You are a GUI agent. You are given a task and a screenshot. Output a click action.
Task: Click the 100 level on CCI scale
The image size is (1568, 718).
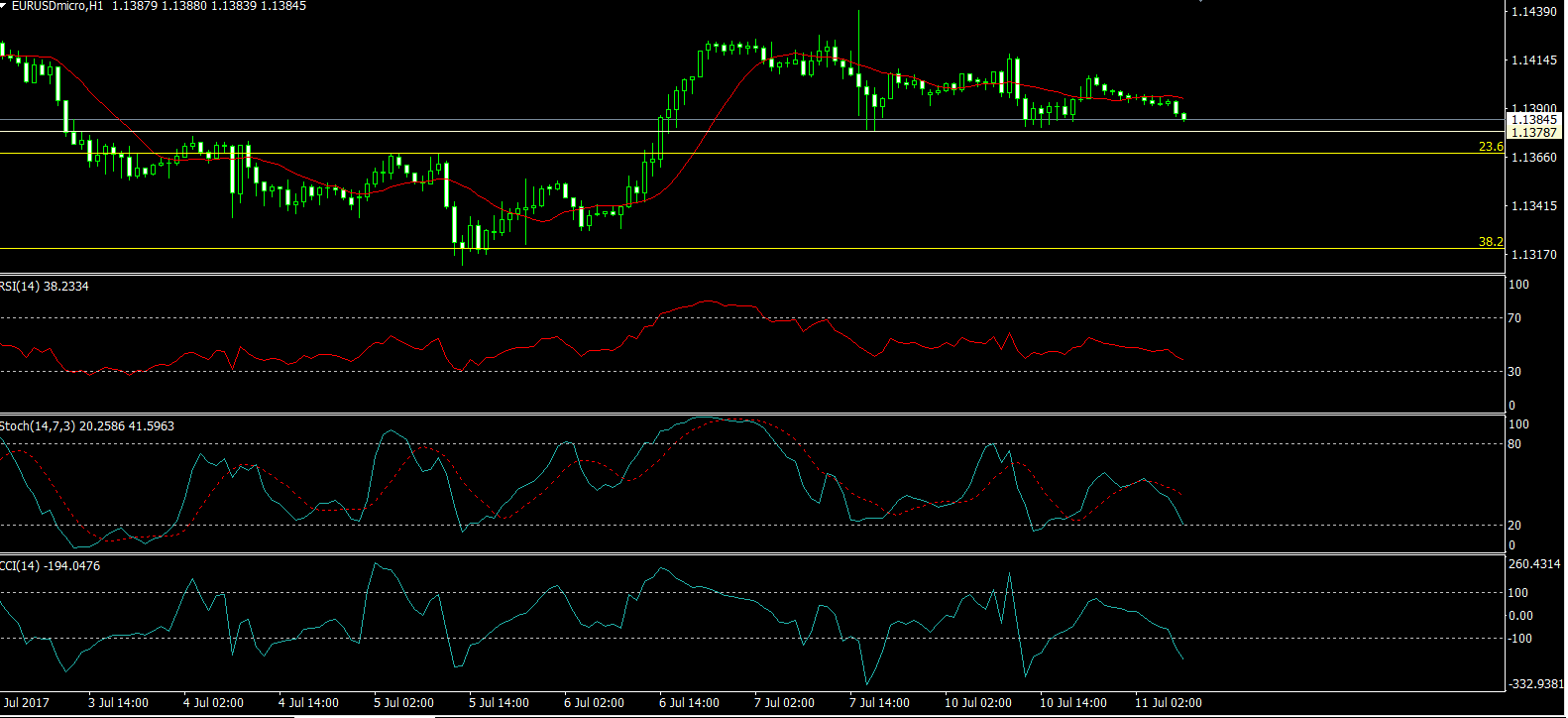(x=1518, y=592)
